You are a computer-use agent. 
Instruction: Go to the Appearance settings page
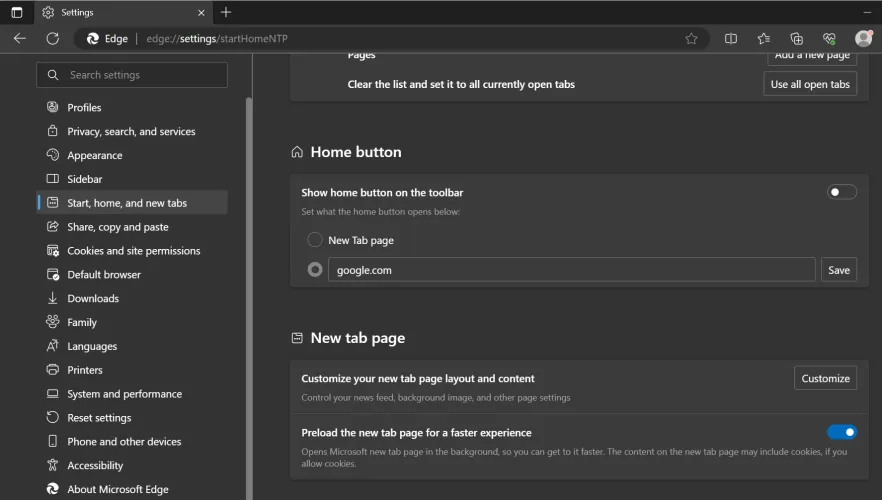coord(95,155)
